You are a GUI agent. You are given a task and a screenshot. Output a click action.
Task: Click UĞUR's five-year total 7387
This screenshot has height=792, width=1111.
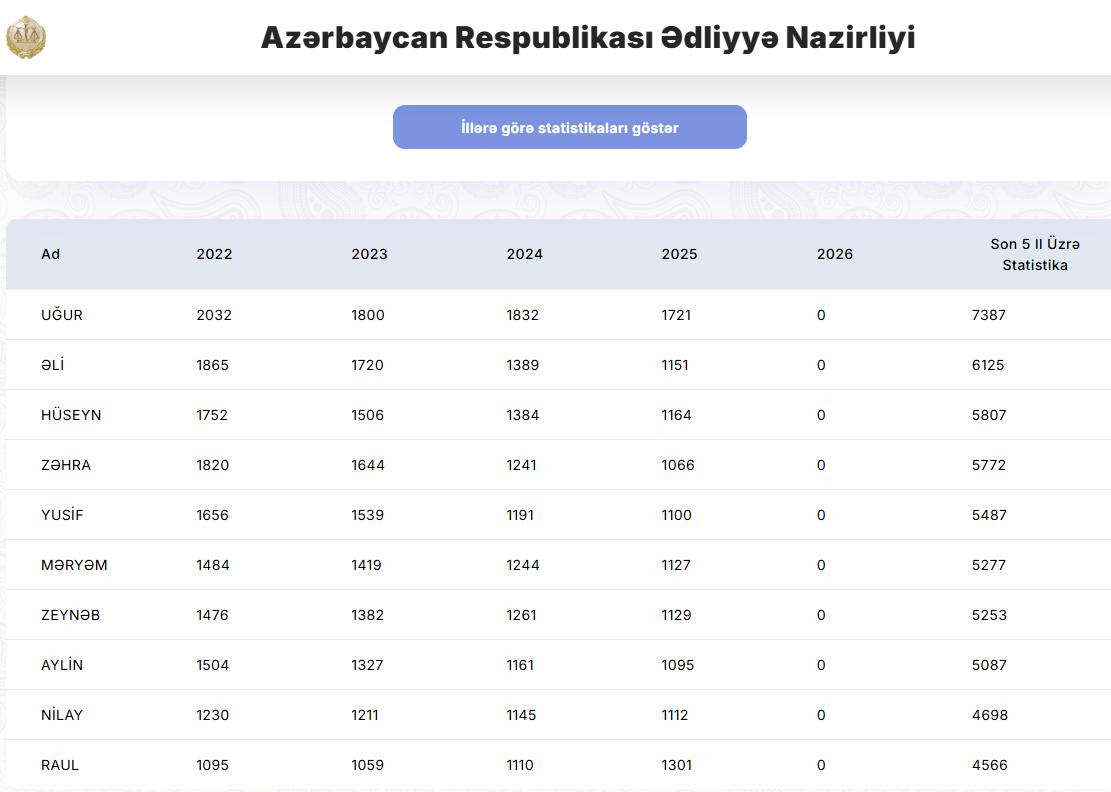point(988,315)
